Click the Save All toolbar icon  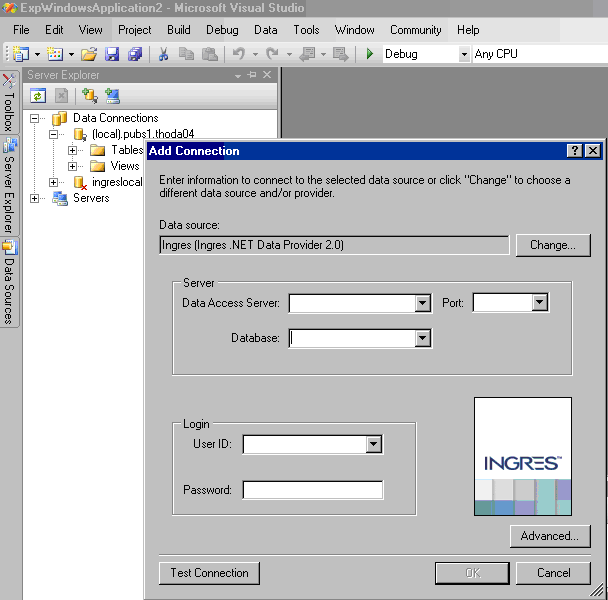click(x=134, y=54)
